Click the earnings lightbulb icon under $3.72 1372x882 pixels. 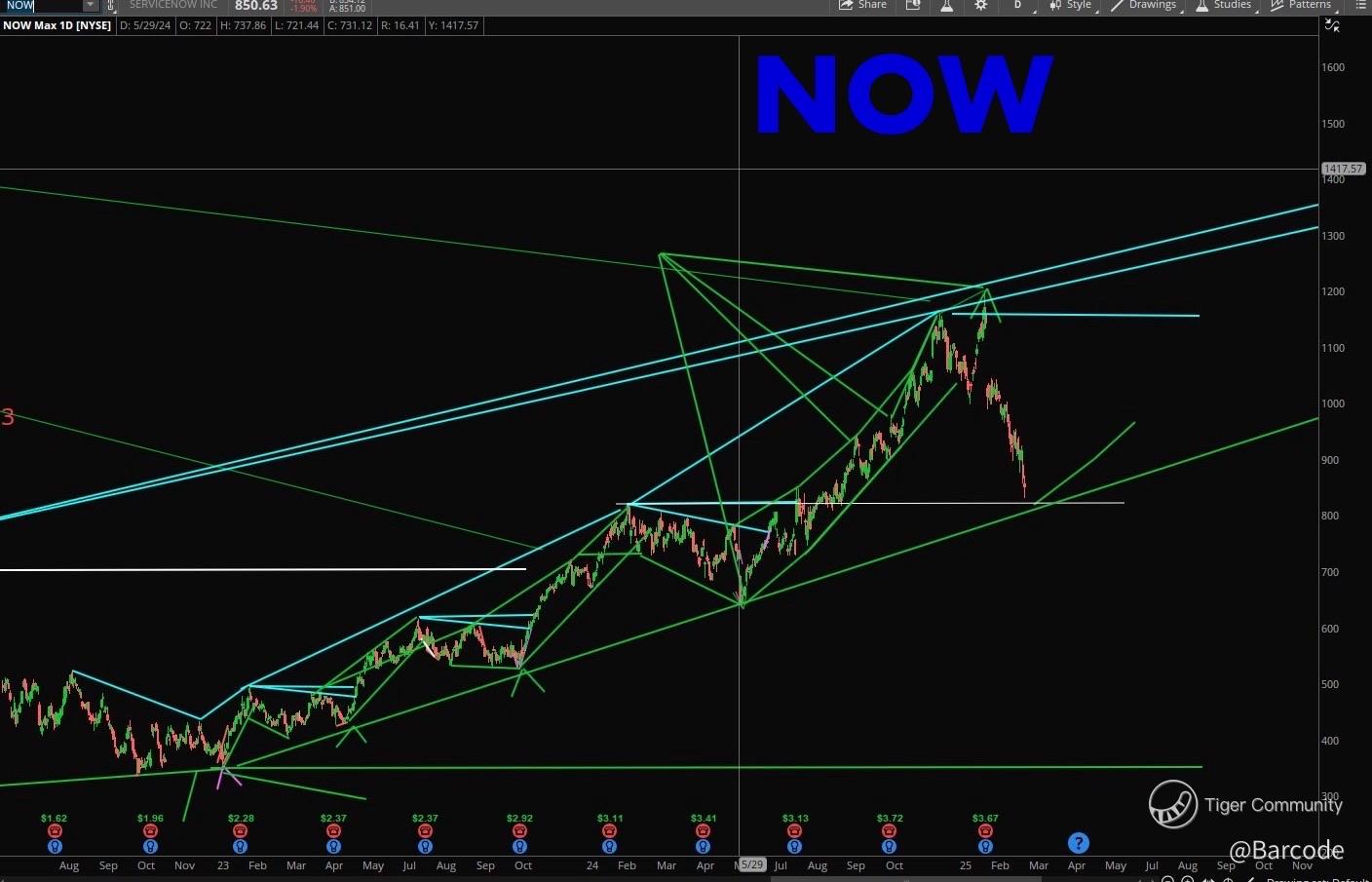[x=890, y=847]
